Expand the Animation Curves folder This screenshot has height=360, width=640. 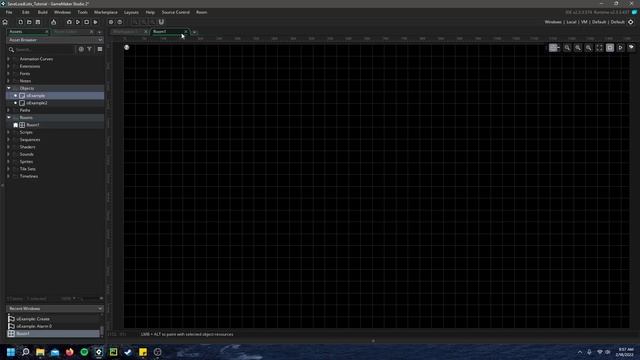click(9, 59)
